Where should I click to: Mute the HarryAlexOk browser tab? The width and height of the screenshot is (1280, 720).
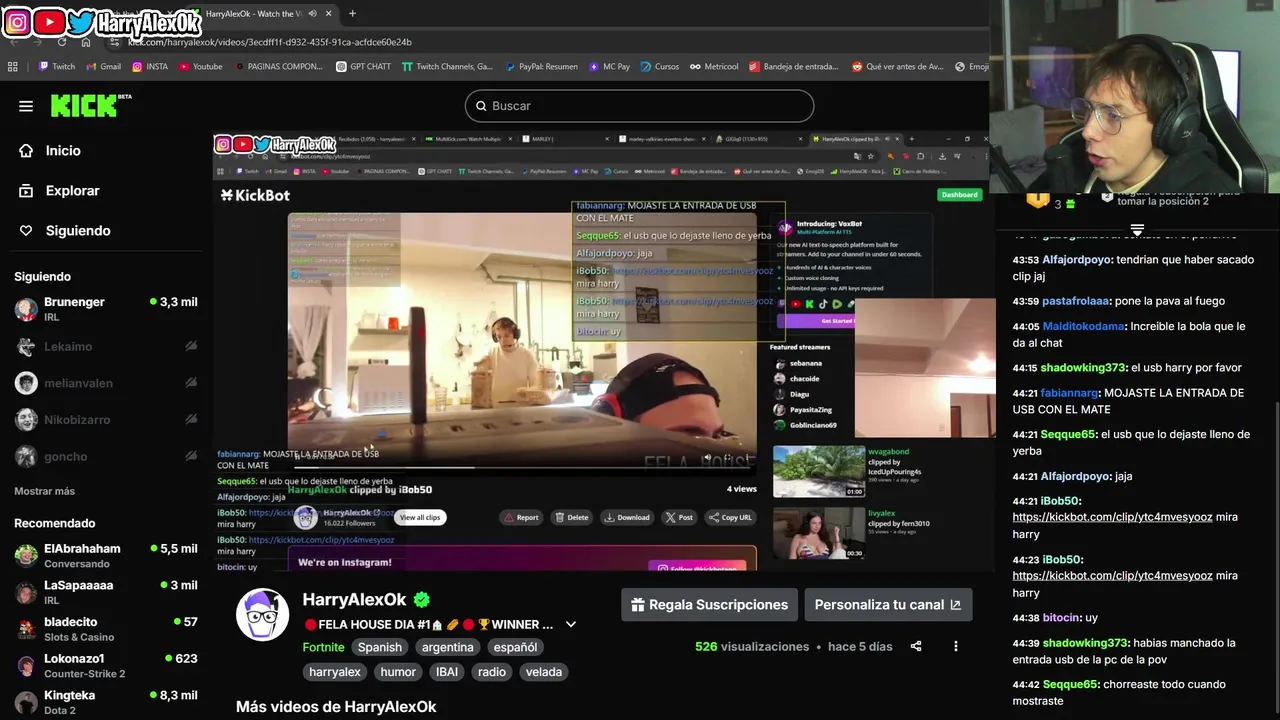point(314,14)
